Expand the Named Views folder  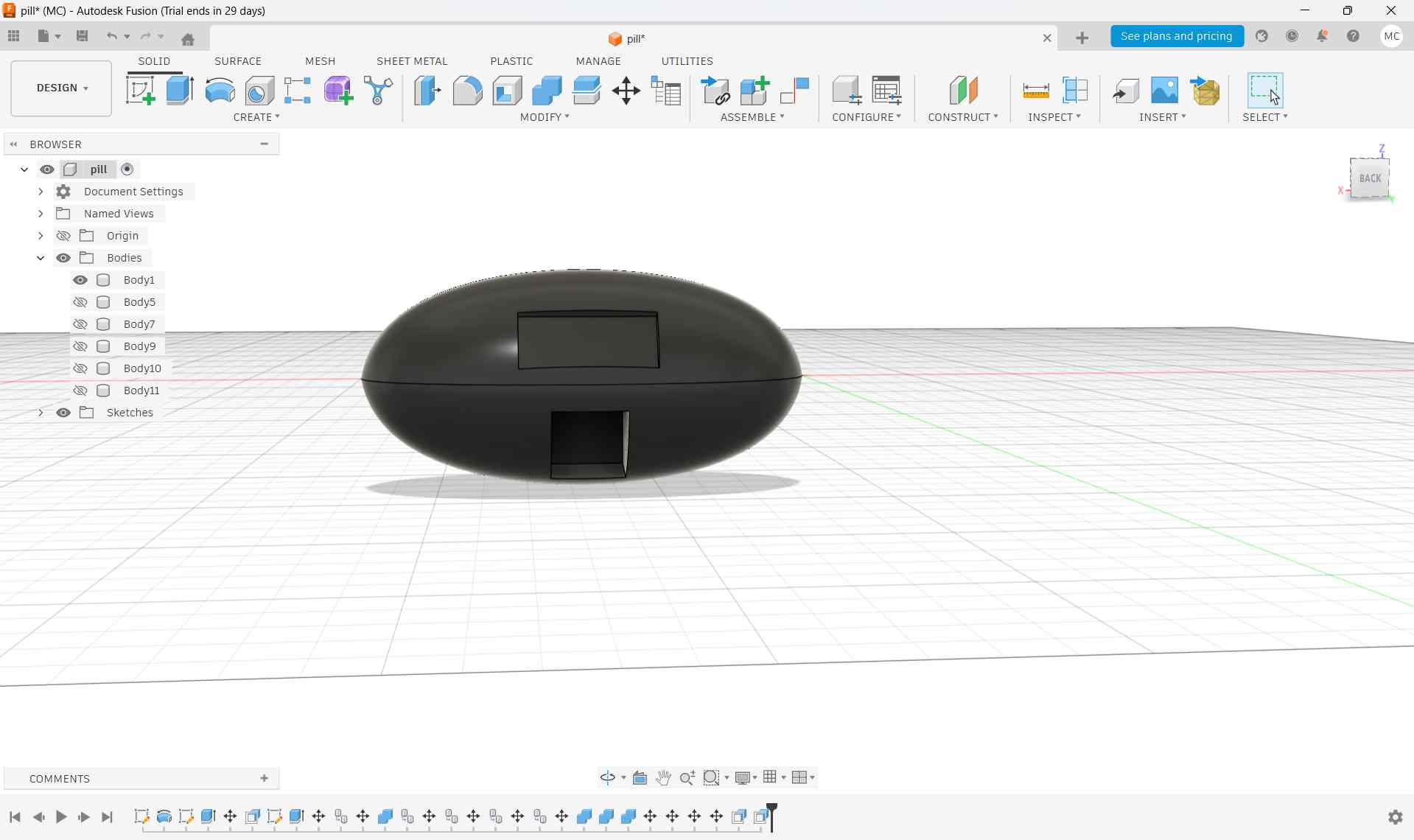point(41,214)
